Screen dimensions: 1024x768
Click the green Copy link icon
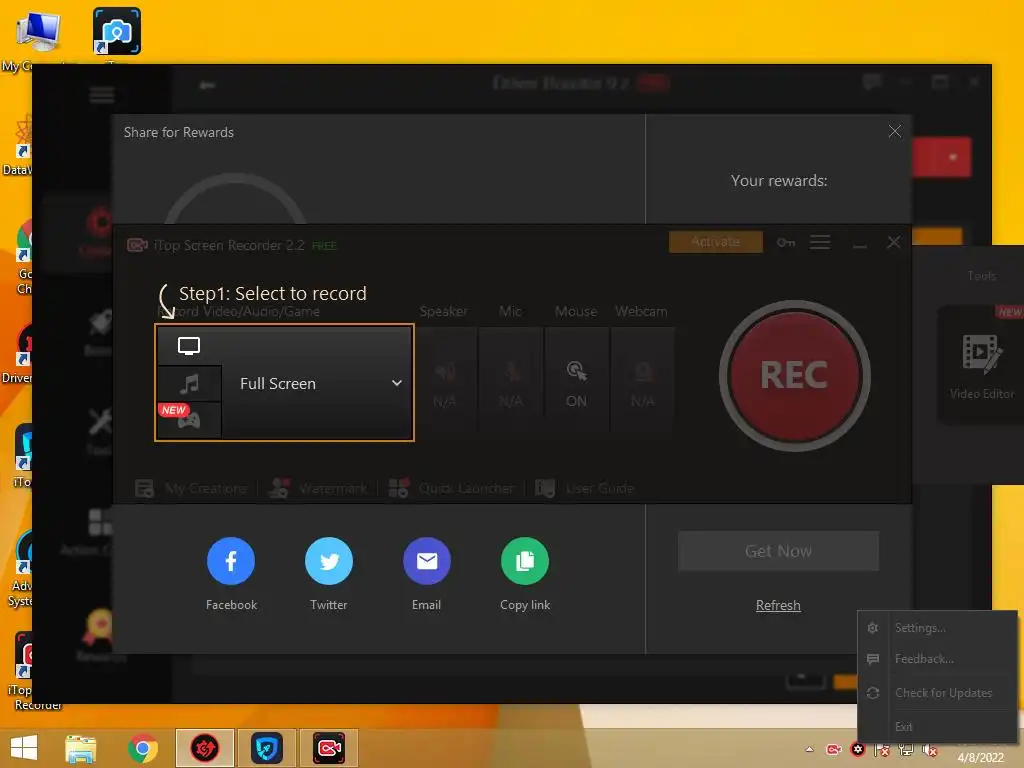click(524, 561)
